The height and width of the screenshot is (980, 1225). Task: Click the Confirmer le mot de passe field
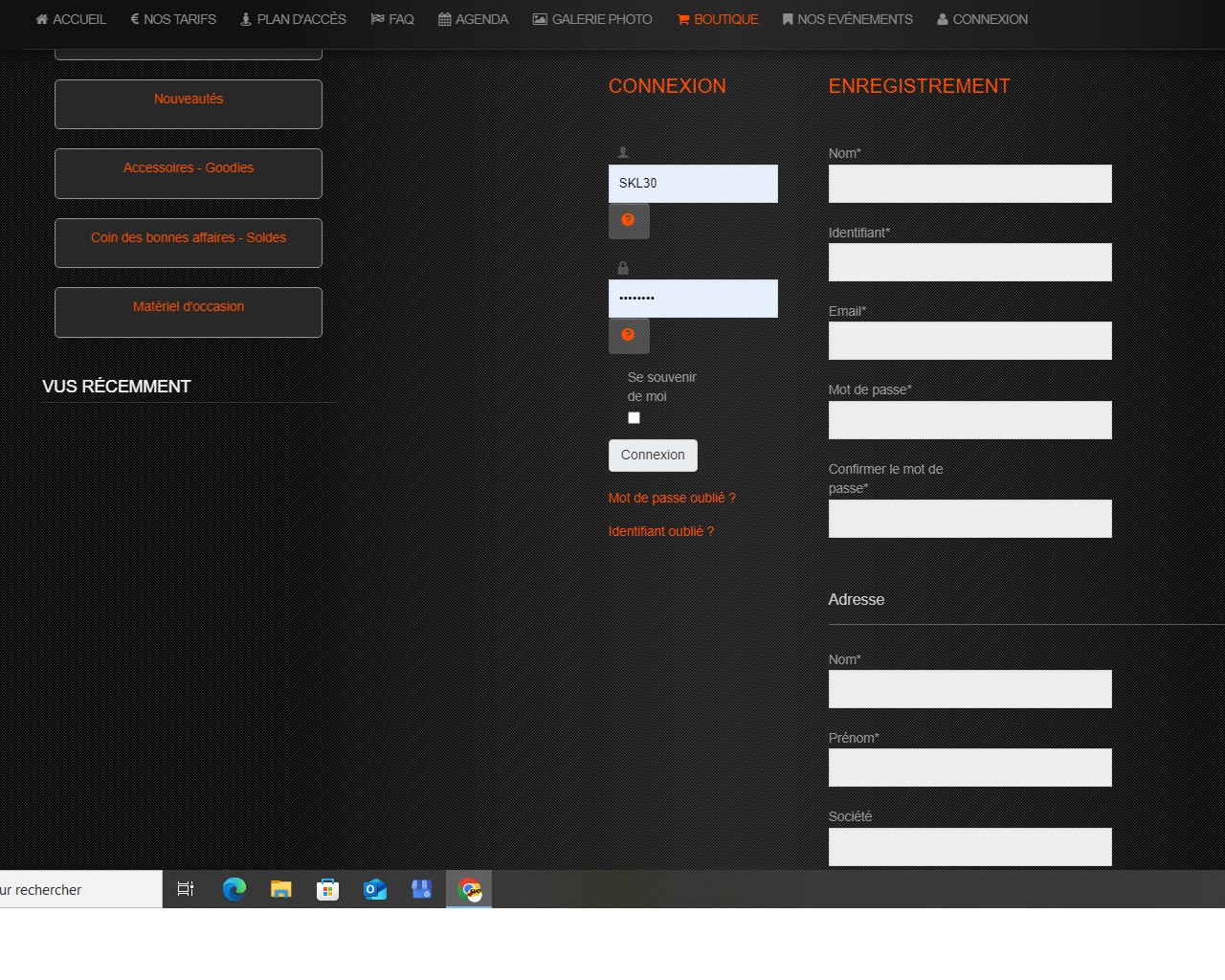970,519
